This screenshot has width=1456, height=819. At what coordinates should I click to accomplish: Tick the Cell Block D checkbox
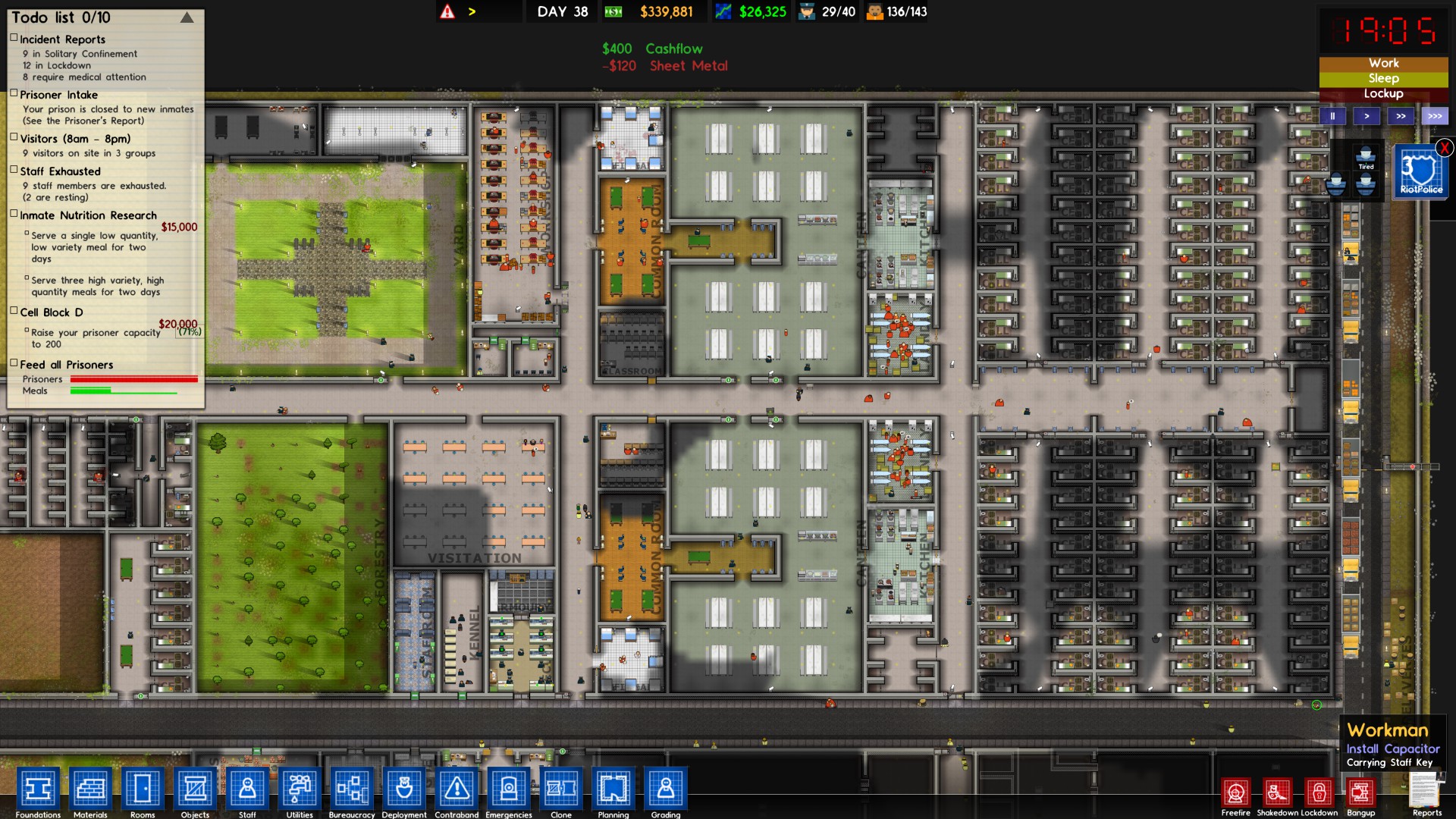(14, 310)
